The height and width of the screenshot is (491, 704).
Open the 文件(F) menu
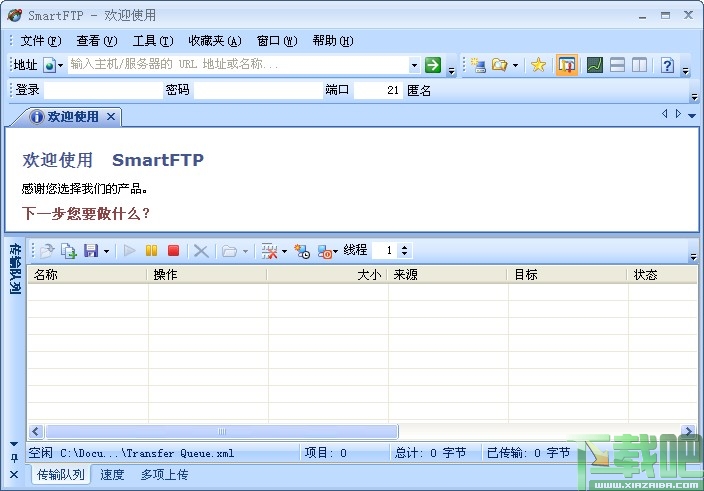coord(41,41)
